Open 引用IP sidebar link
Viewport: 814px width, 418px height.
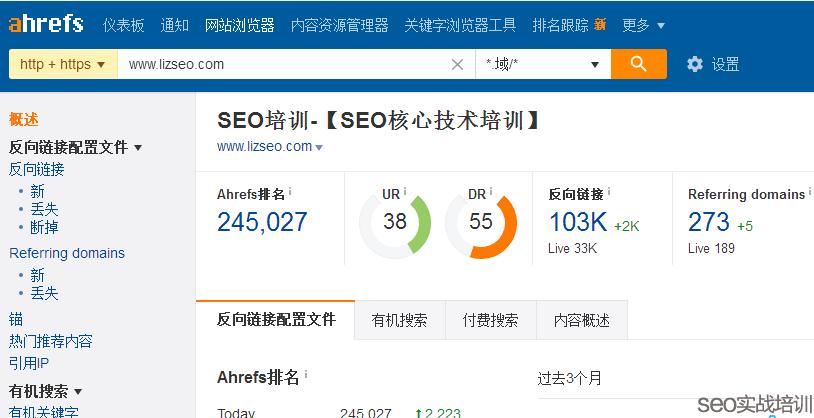click(29, 363)
